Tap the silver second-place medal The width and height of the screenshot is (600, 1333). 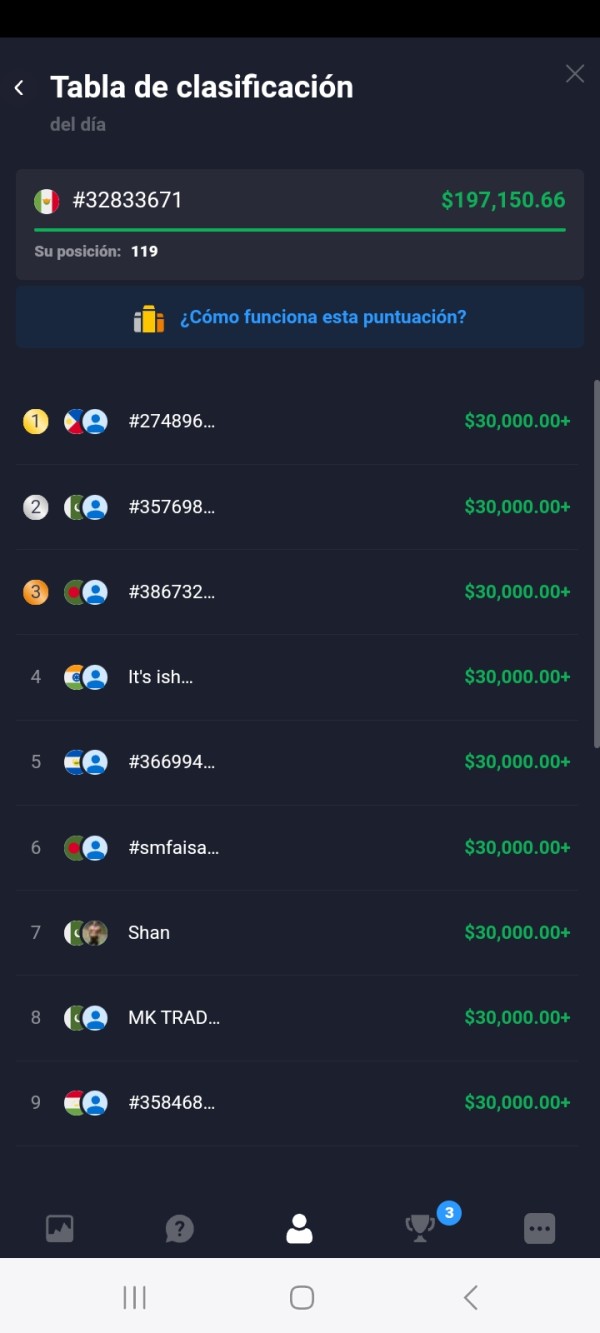pos(36,507)
